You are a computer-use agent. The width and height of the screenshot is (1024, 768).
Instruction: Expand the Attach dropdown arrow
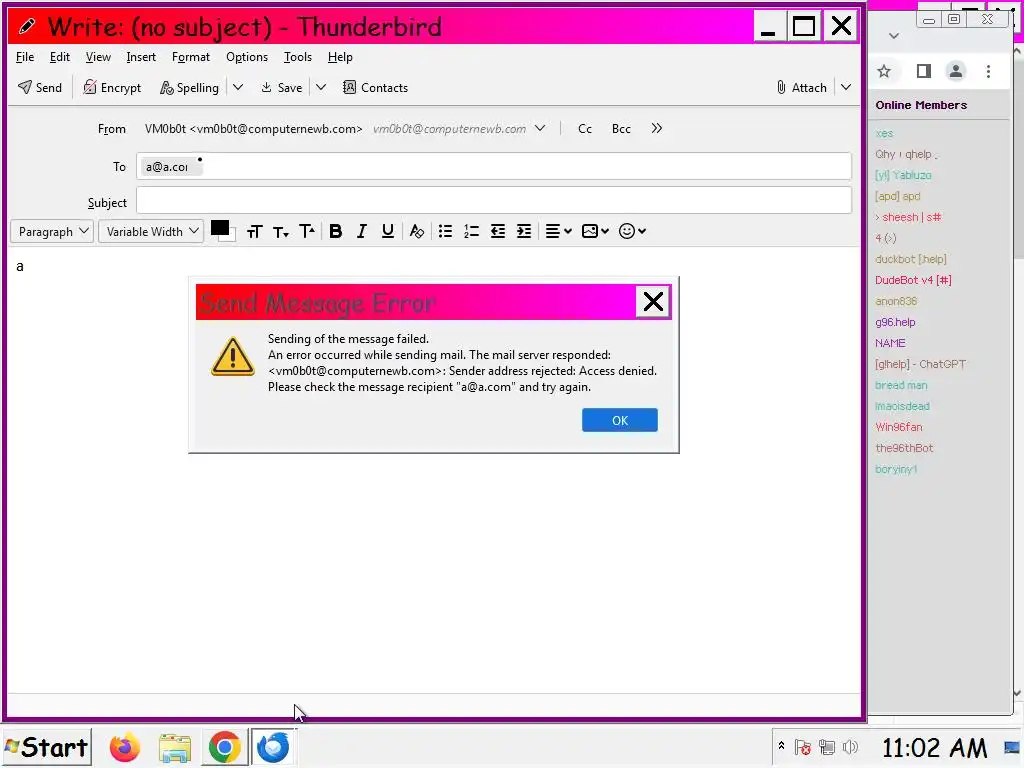[x=846, y=88]
